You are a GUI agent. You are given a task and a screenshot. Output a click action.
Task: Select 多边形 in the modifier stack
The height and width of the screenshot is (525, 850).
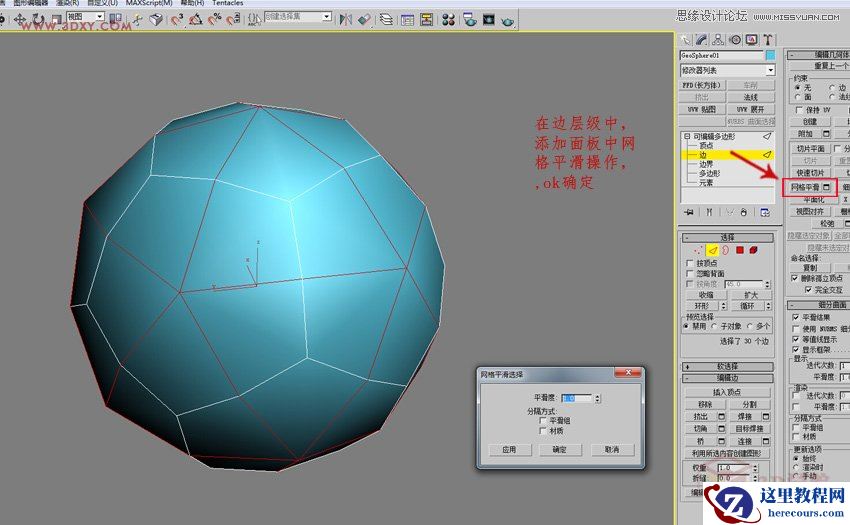pyautogui.click(x=709, y=174)
